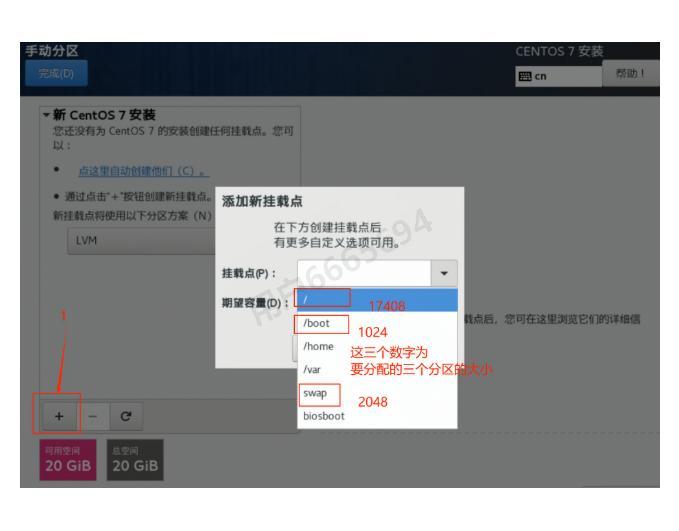Click the minus button to remove mount point
Viewport: 679px width, 531px height.
click(93, 416)
